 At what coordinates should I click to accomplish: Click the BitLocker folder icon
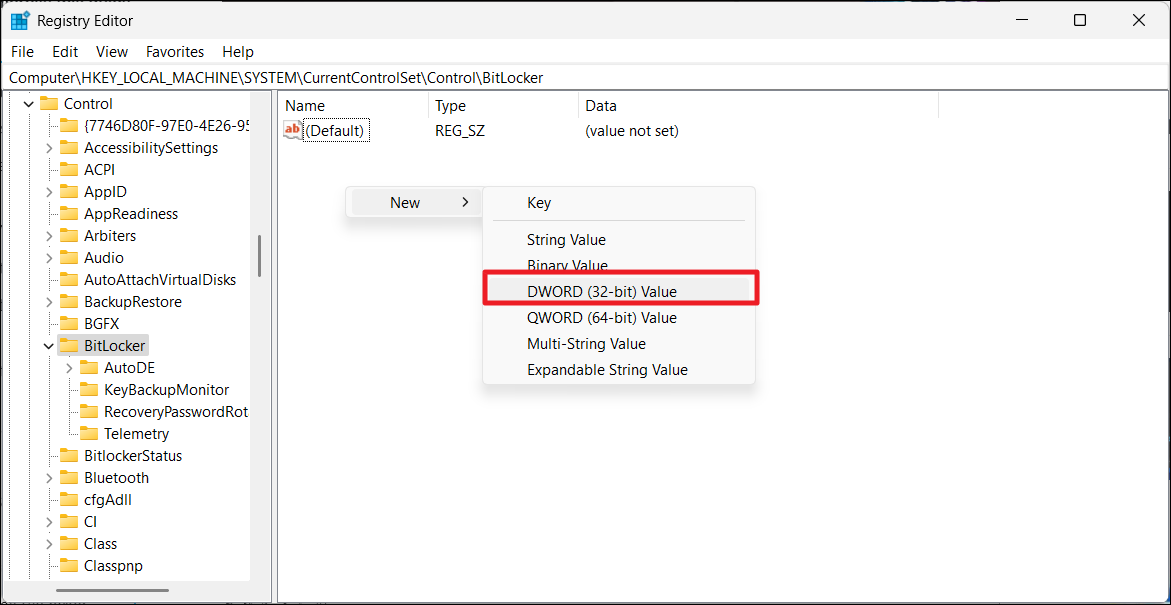click(69, 346)
